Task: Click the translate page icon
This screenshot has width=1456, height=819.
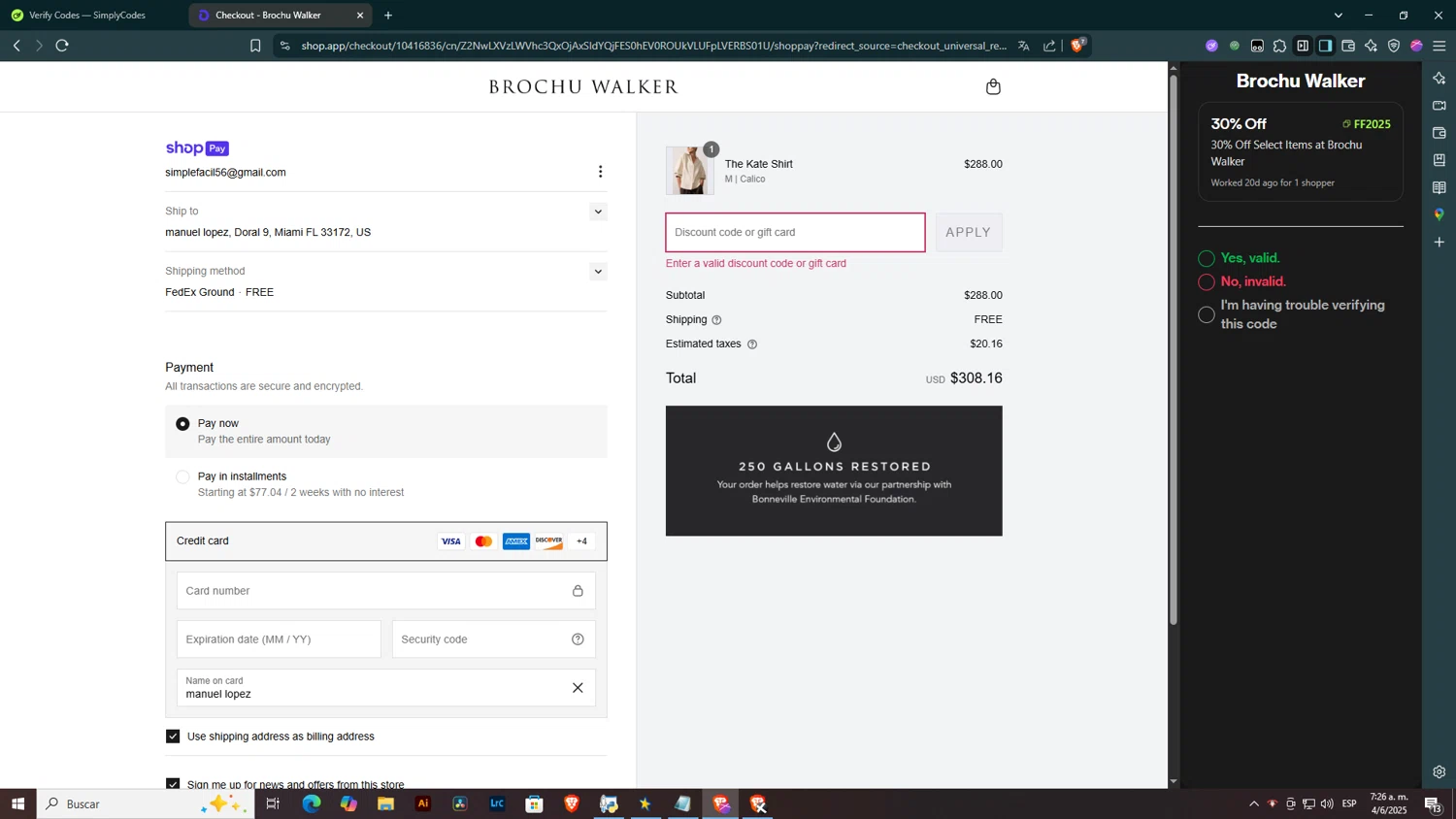Action: pos(1023,46)
